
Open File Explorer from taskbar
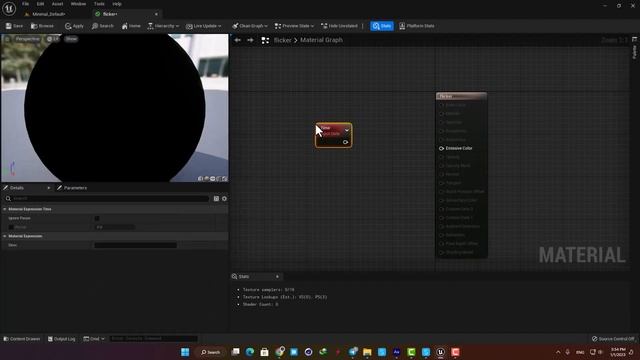tap(367, 352)
